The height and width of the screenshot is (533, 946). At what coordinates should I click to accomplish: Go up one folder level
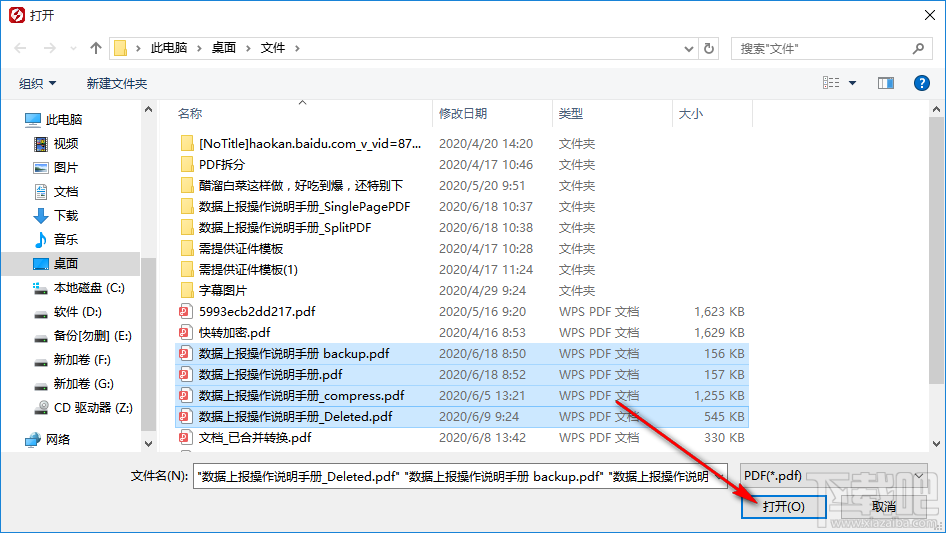[95, 48]
